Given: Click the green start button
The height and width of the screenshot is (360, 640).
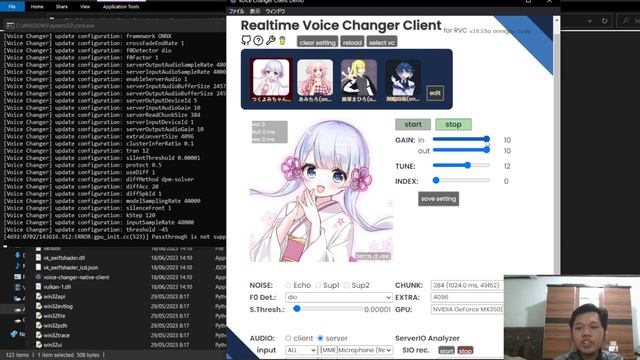Looking at the screenshot, I should (413, 124).
